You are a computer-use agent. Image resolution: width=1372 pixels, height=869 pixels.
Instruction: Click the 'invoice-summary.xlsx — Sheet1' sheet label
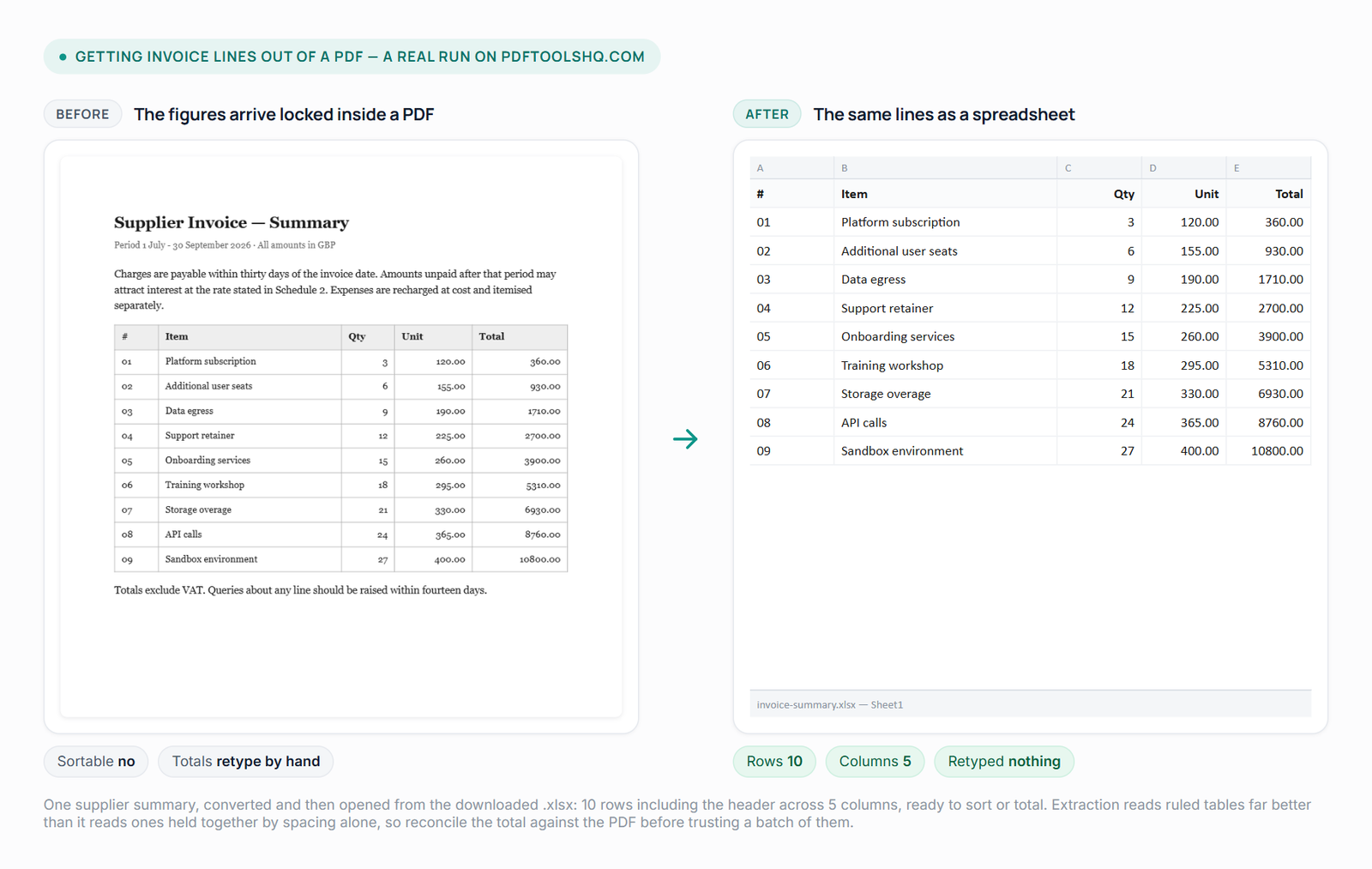click(829, 704)
